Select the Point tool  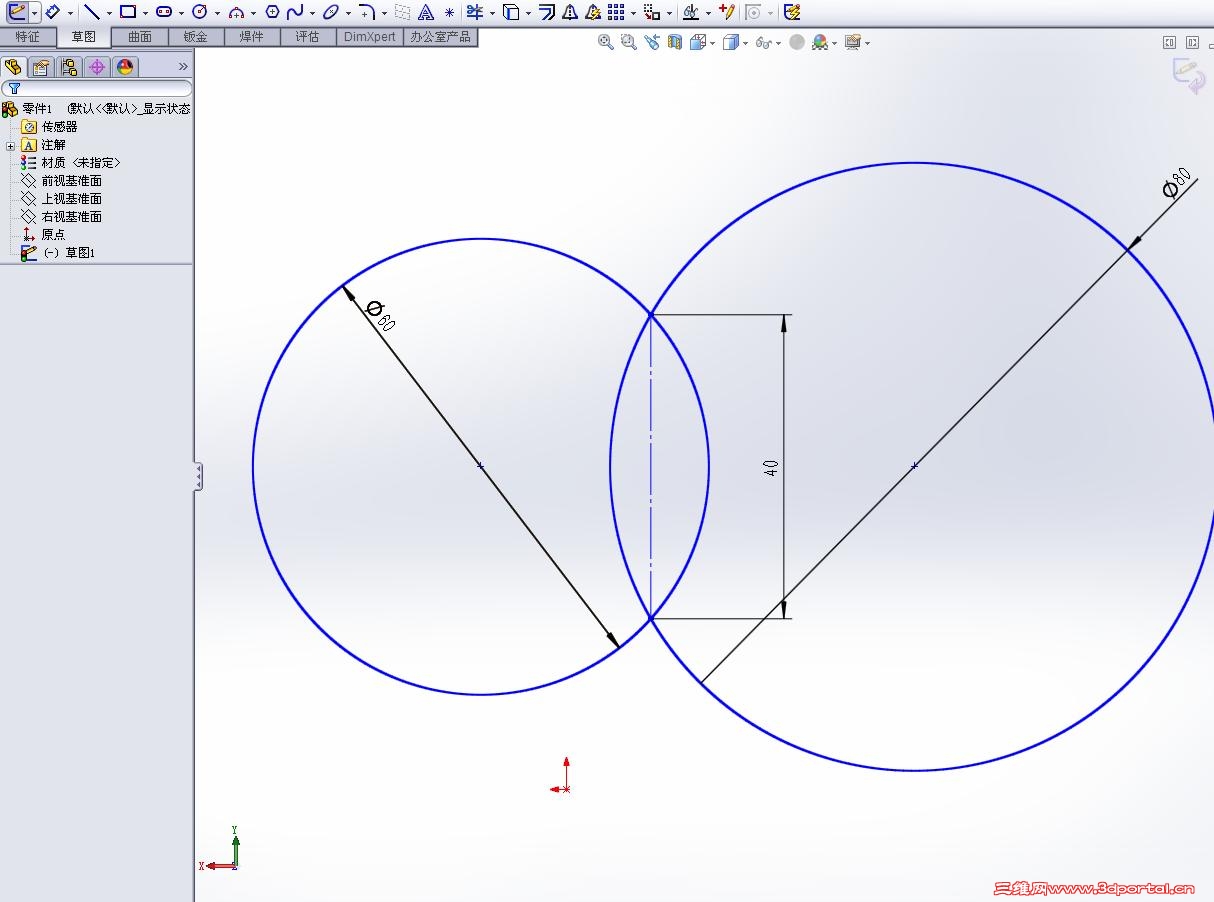[x=449, y=13]
